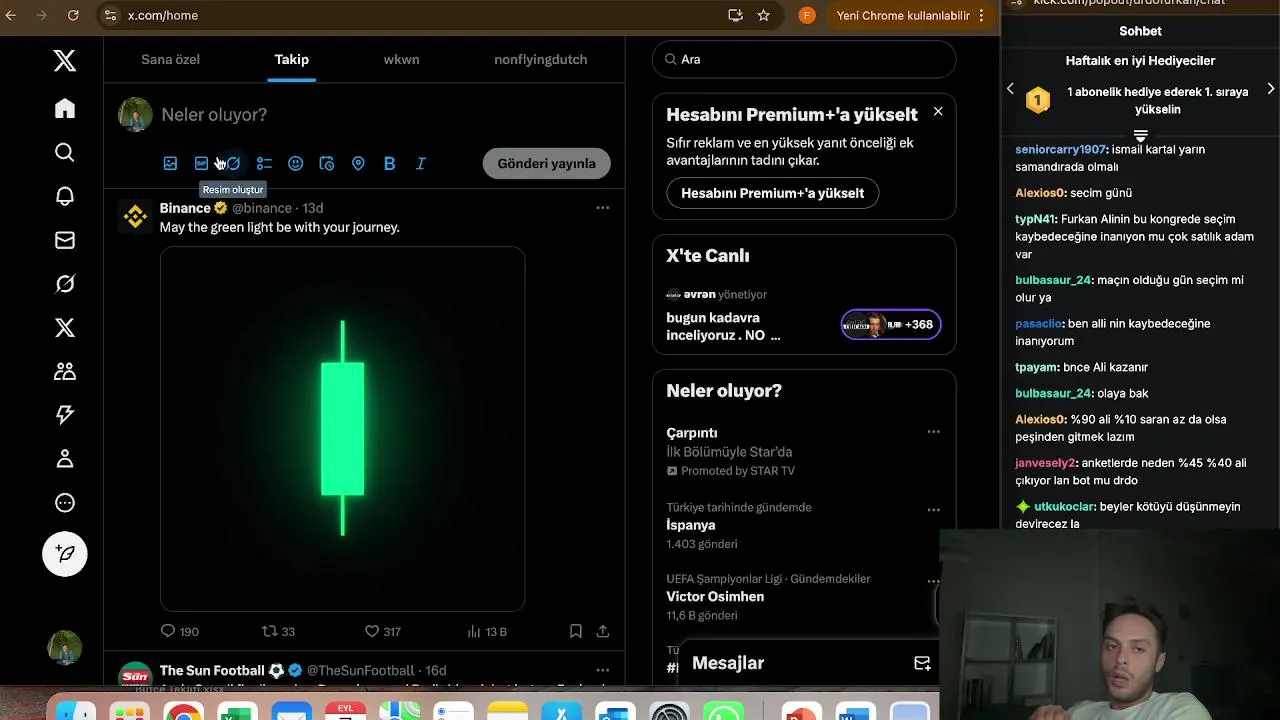
Task: Dismiss the Premium+ upgrade card
Action: coord(938,111)
